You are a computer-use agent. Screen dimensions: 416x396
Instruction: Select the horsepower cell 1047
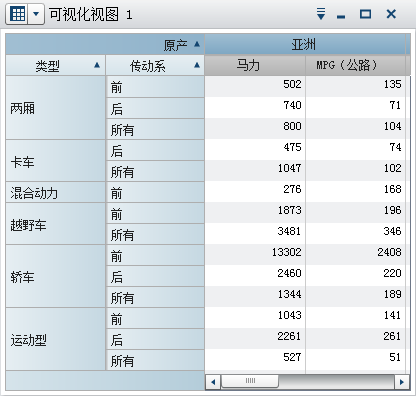click(x=255, y=170)
